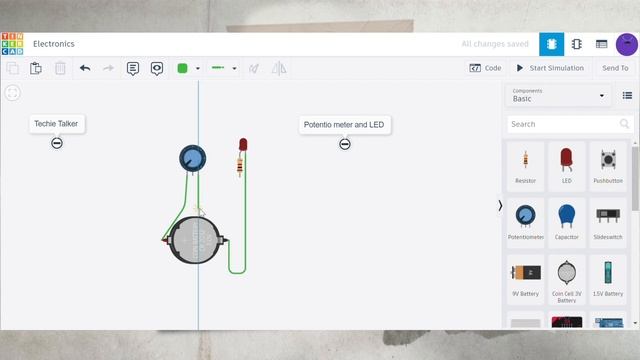640x360 pixels.
Task: Select the Coin Cell 3V Battery component
Action: (567, 280)
